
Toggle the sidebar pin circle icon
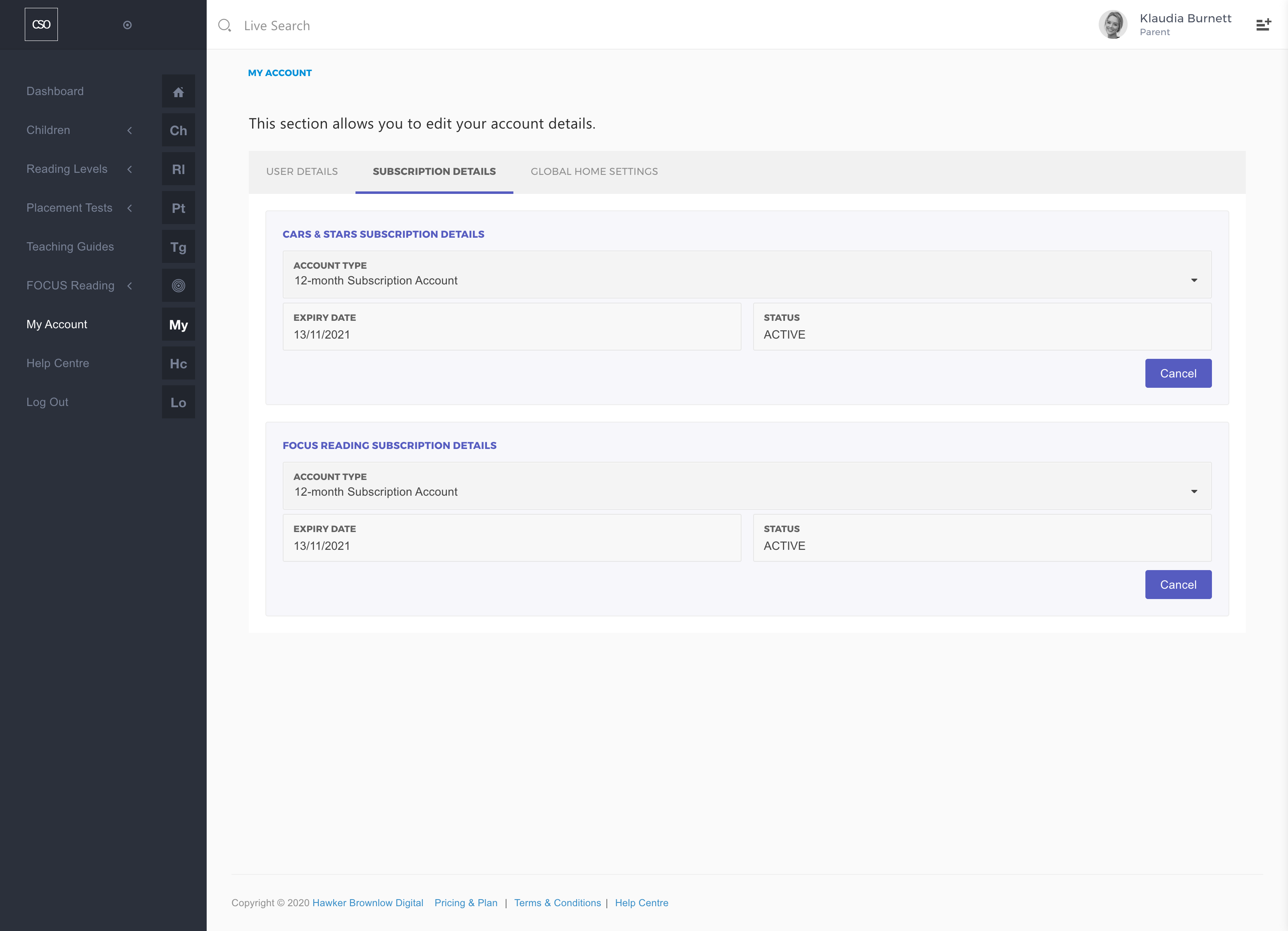[127, 25]
